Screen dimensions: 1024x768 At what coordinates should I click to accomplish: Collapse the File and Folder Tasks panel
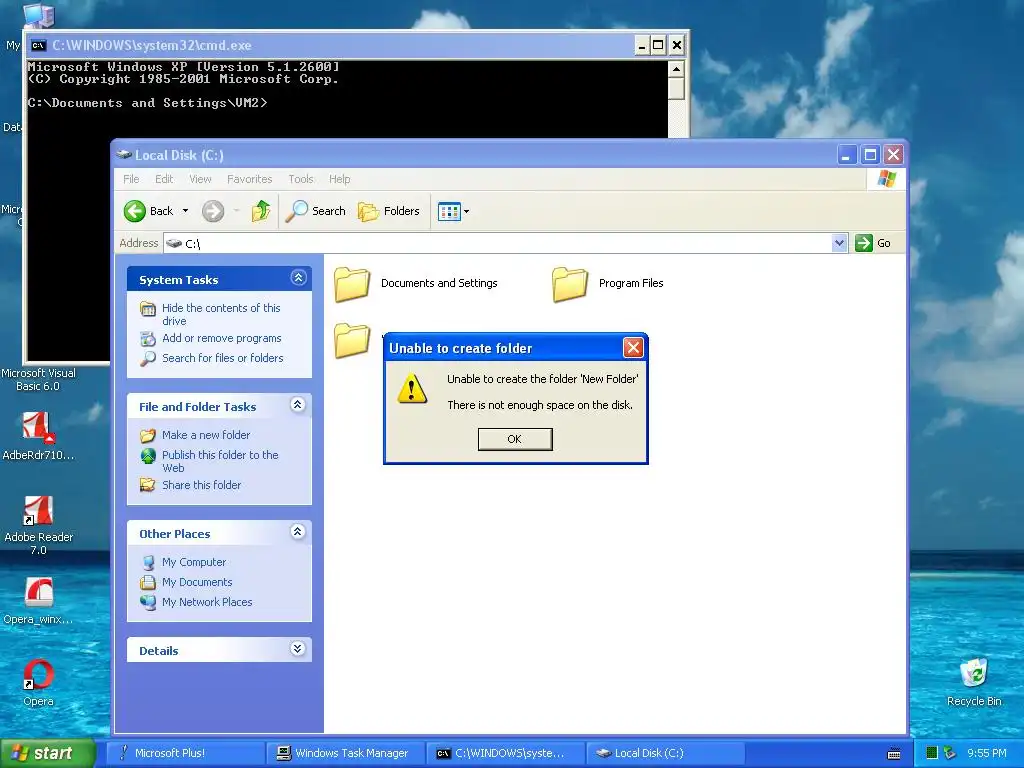coord(298,405)
